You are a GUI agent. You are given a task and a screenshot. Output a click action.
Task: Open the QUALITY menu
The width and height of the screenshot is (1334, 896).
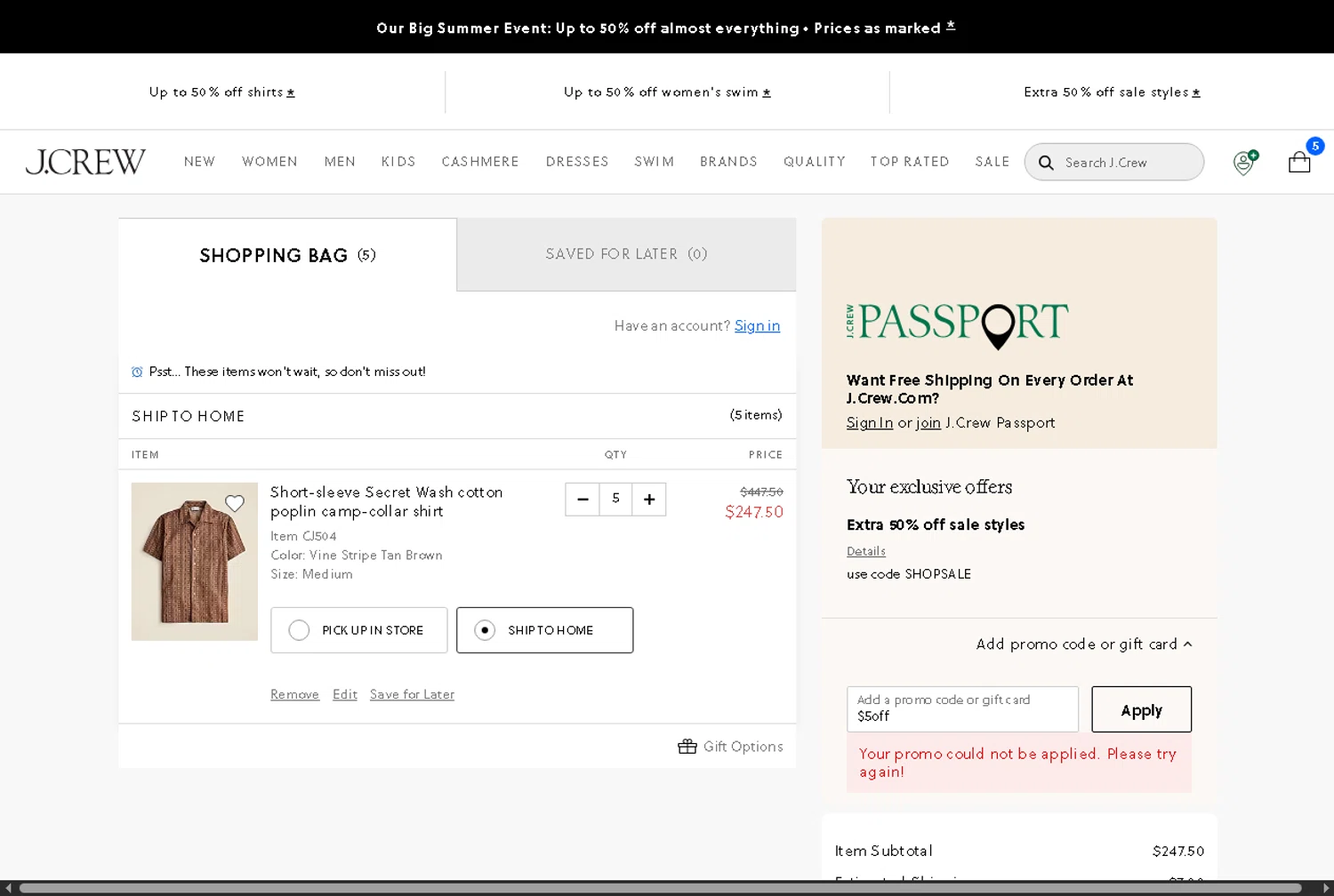coord(815,162)
